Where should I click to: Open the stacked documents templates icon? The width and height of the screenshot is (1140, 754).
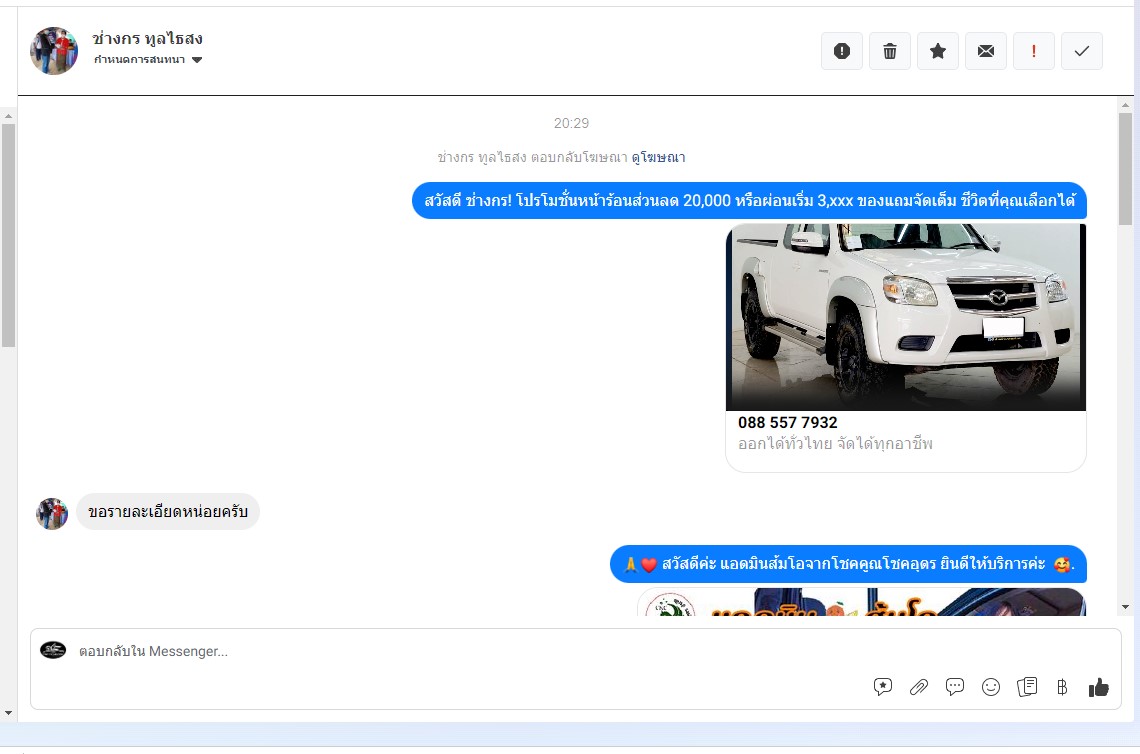pyautogui.click(x=1026, y=687)
